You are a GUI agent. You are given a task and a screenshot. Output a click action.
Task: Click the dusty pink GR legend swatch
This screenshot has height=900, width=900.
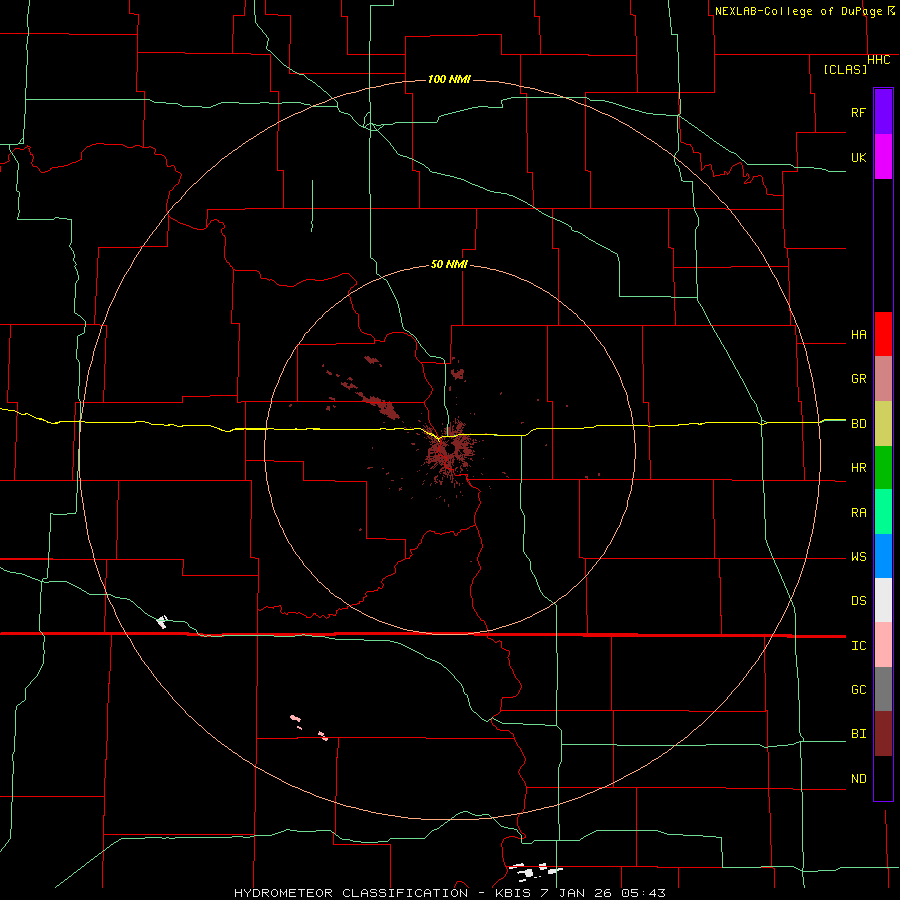point(883,379)
